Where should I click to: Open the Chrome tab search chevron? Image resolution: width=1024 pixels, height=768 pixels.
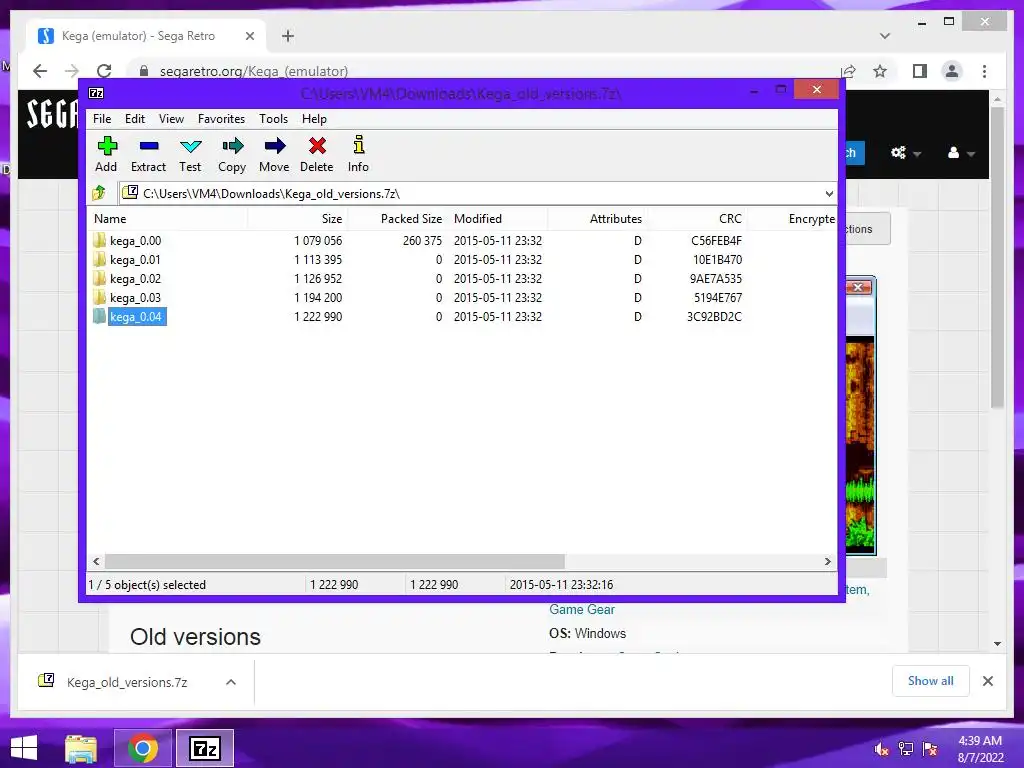[885, 36]
